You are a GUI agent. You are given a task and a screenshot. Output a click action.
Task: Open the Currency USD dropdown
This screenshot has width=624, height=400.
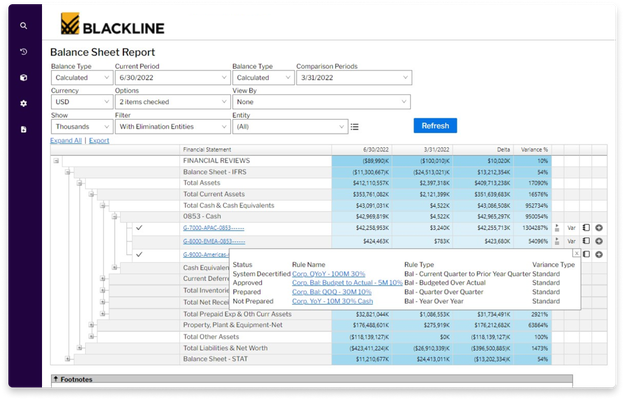[82, 102]
